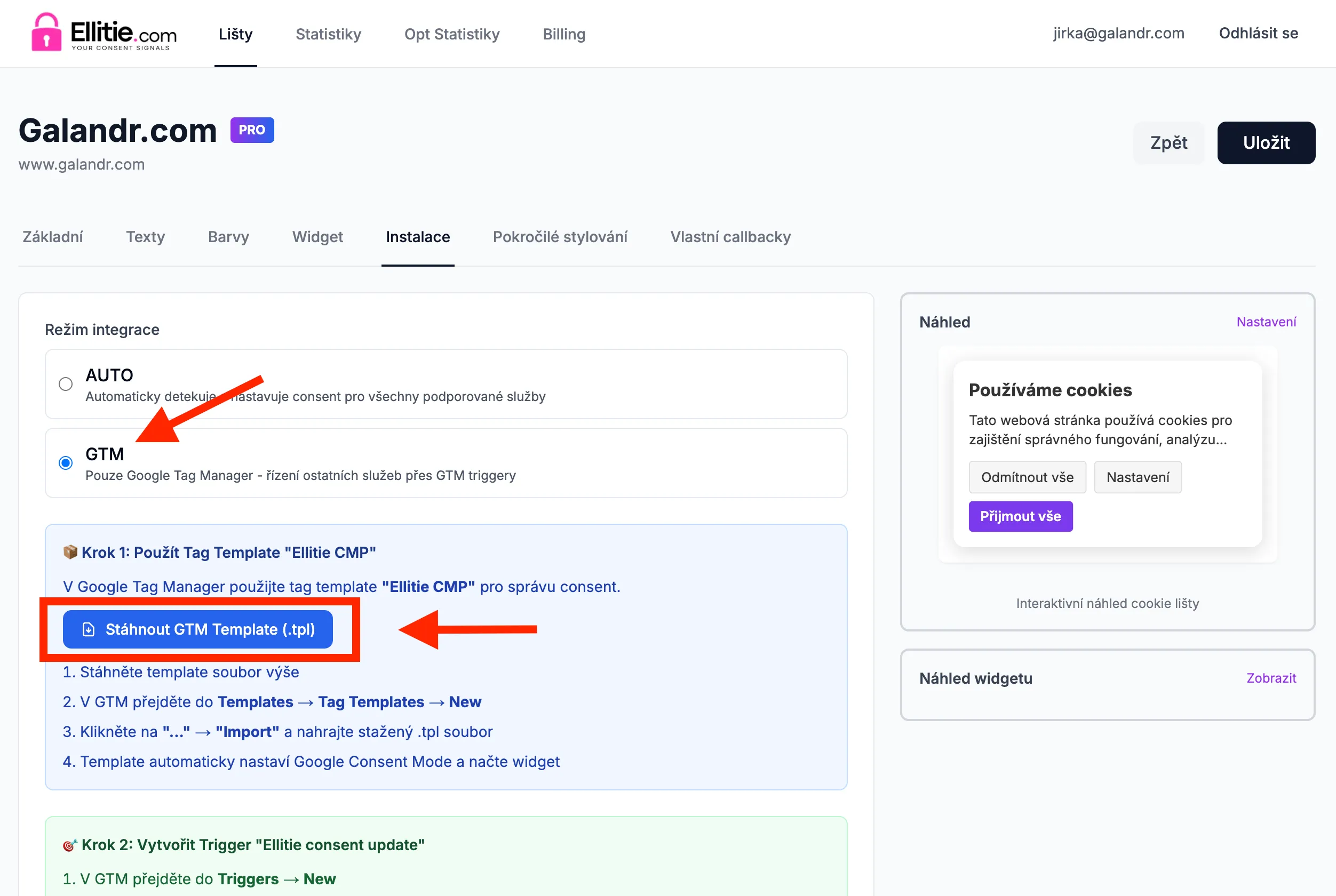
Task: Open the Barvy tab
Action: point(228,237)
